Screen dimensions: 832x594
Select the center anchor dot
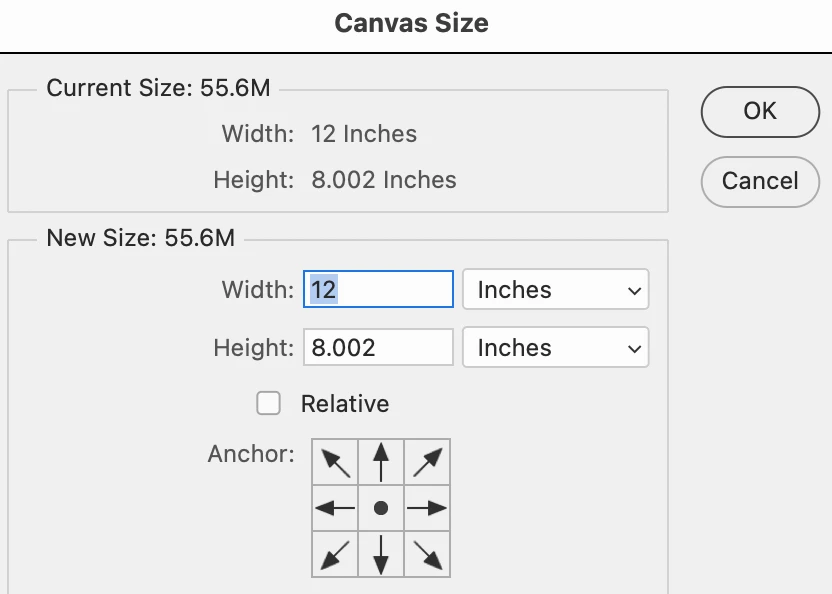(381, 508)
